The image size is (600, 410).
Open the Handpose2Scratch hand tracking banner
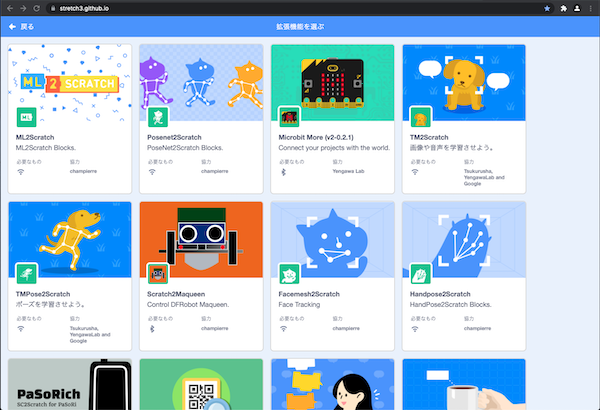pos(464,240)
